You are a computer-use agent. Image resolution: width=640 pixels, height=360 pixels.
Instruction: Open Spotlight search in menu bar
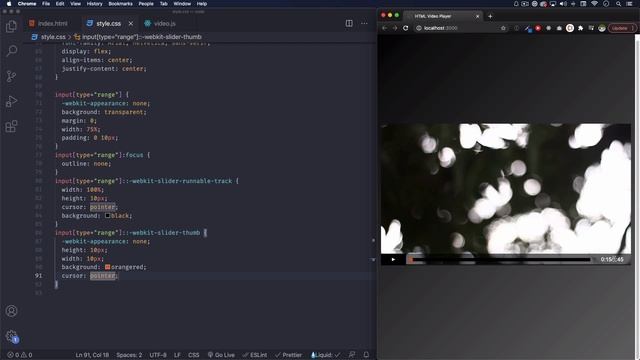tap(619, 4)
